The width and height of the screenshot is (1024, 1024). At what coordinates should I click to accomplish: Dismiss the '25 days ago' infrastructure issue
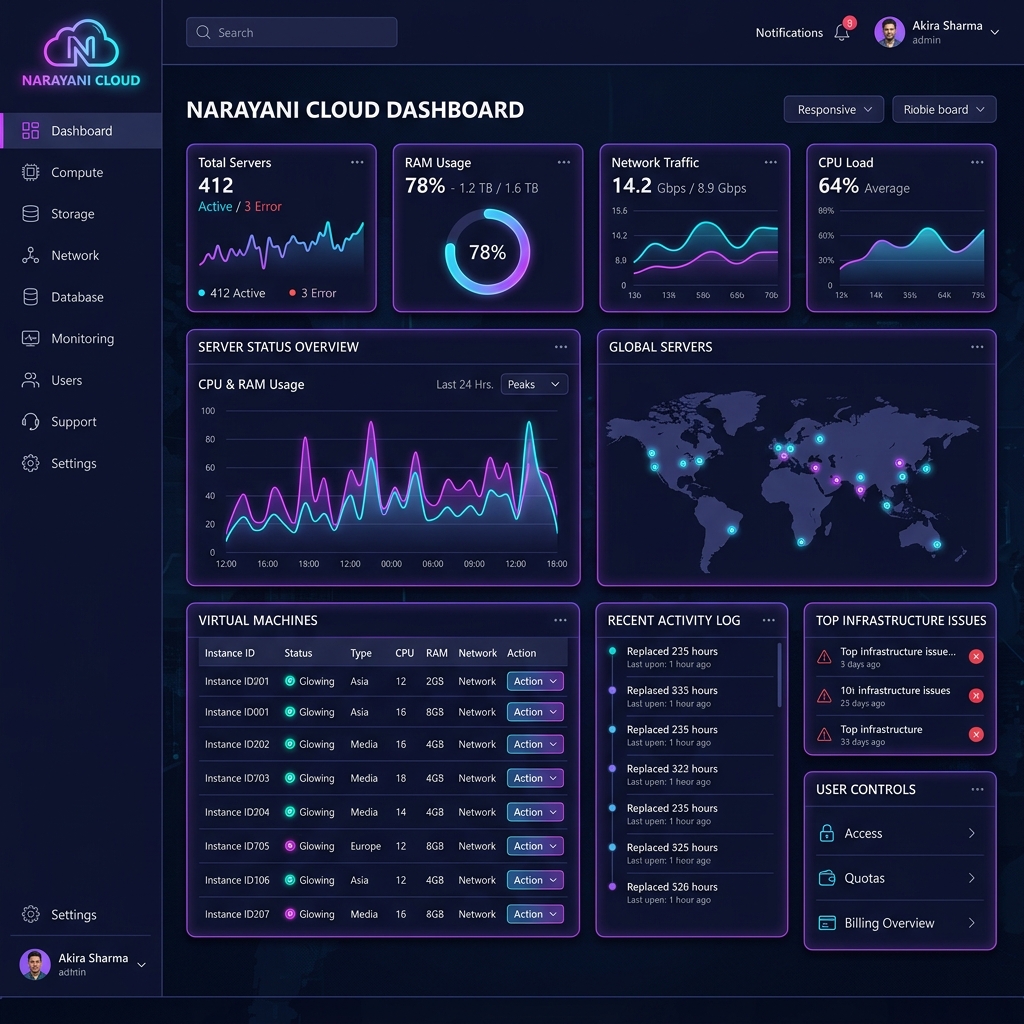[x=976, y=696]
